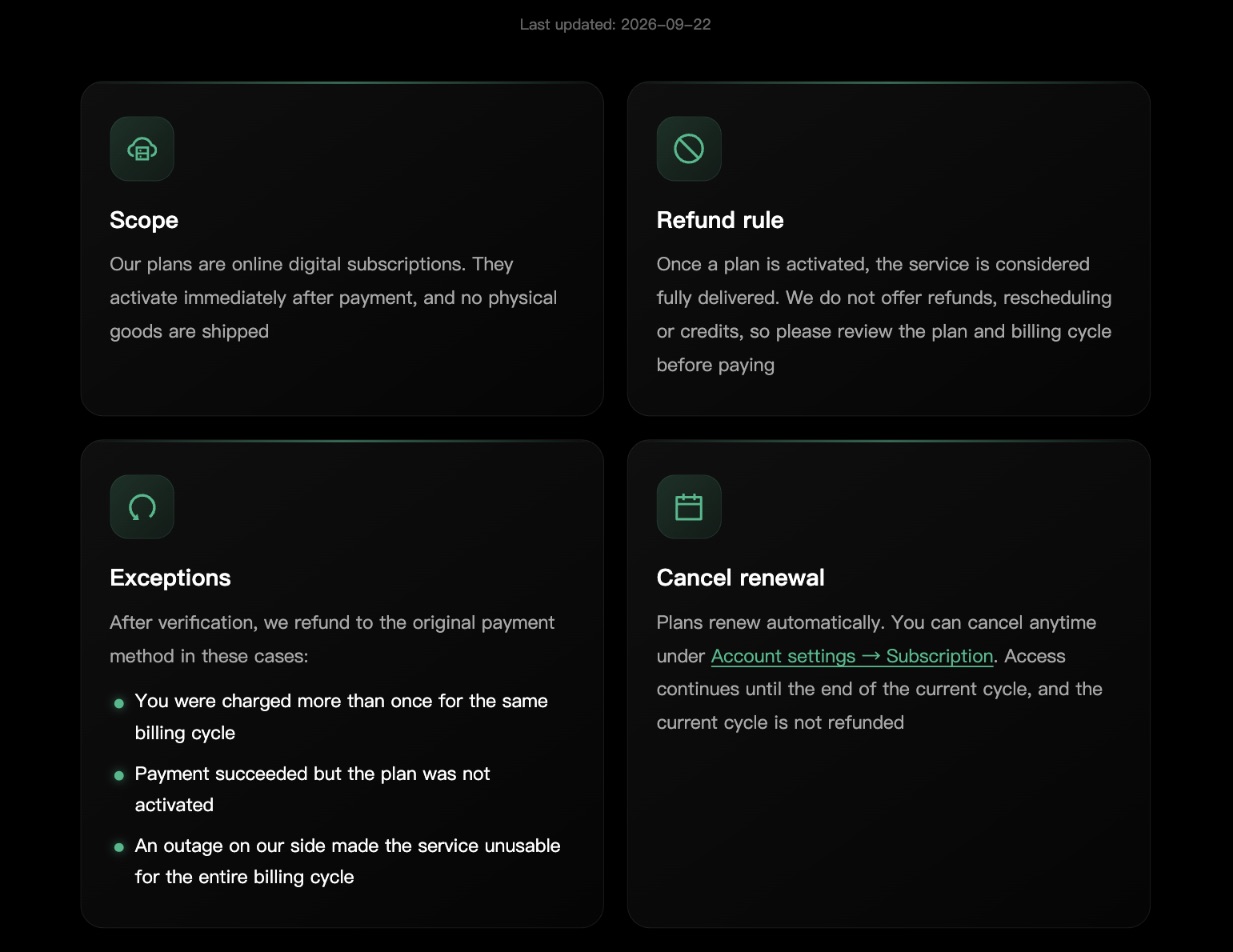Click "Our plans are online digital subscriptions" paragraph
Image resolution: width=1233 pixels, height=952 pixels.
pos(333,298)
